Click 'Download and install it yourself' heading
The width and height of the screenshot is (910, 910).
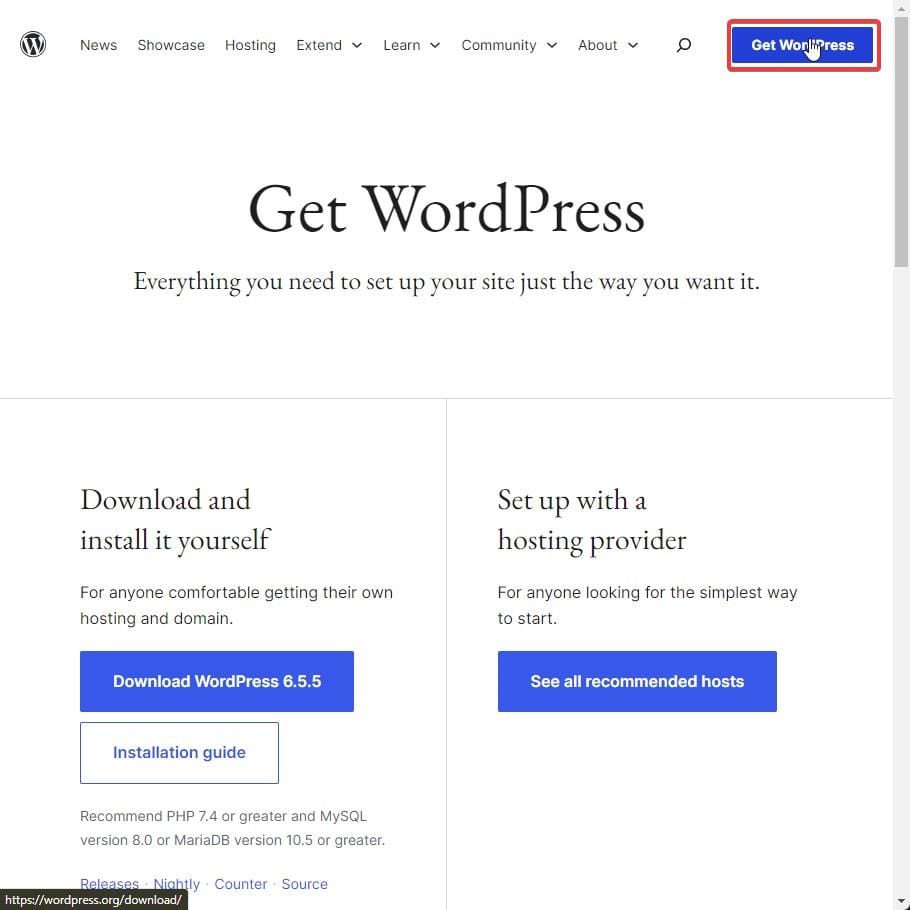click(175, 519)
